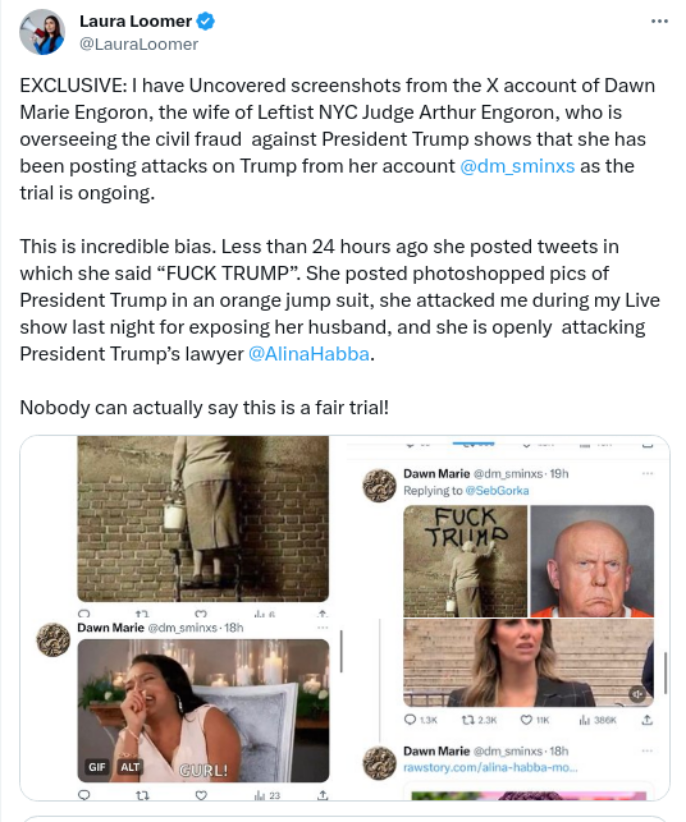Viewport: 686px width, 822px height.
Task: Click the Laura Loomer display name
Action: (x=135, y=21)
